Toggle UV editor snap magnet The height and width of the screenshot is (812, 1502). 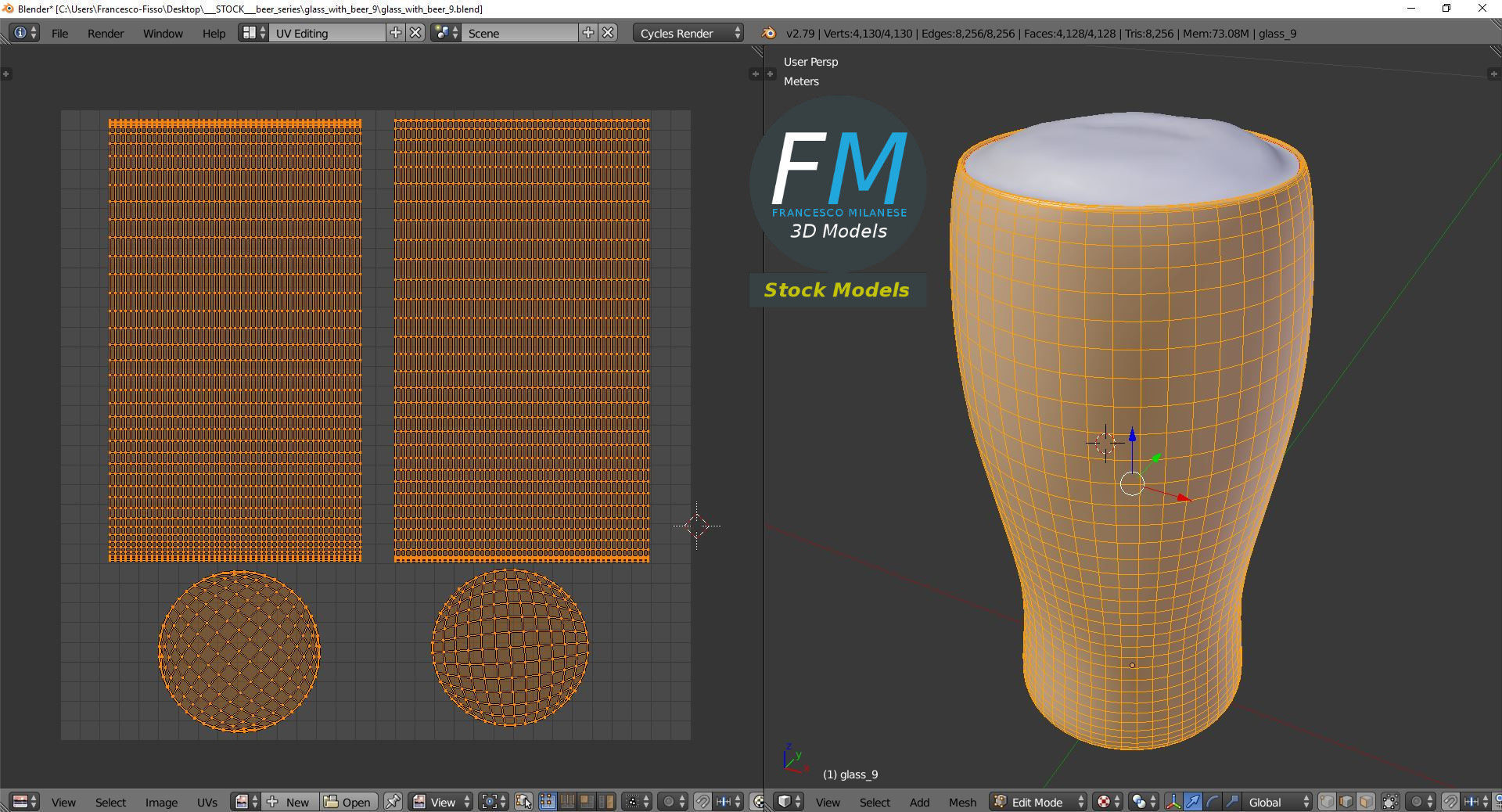[702, 802]
